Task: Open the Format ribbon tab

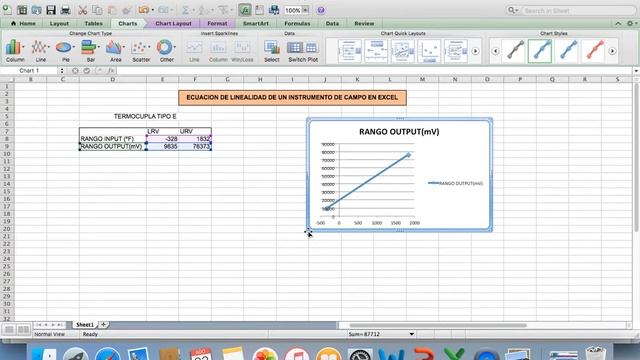Action: 217,24
